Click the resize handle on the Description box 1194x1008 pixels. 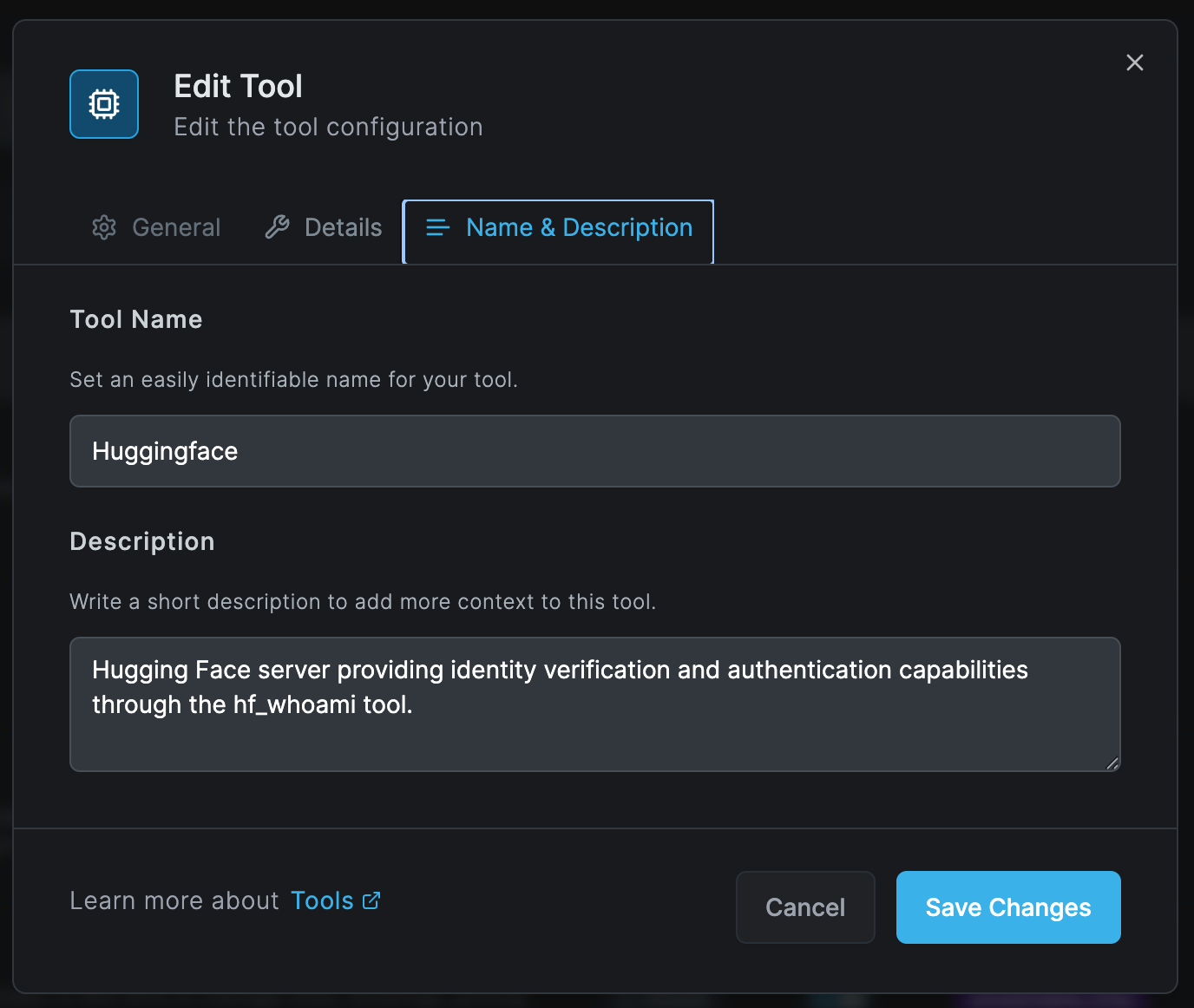pos(1111,764)
